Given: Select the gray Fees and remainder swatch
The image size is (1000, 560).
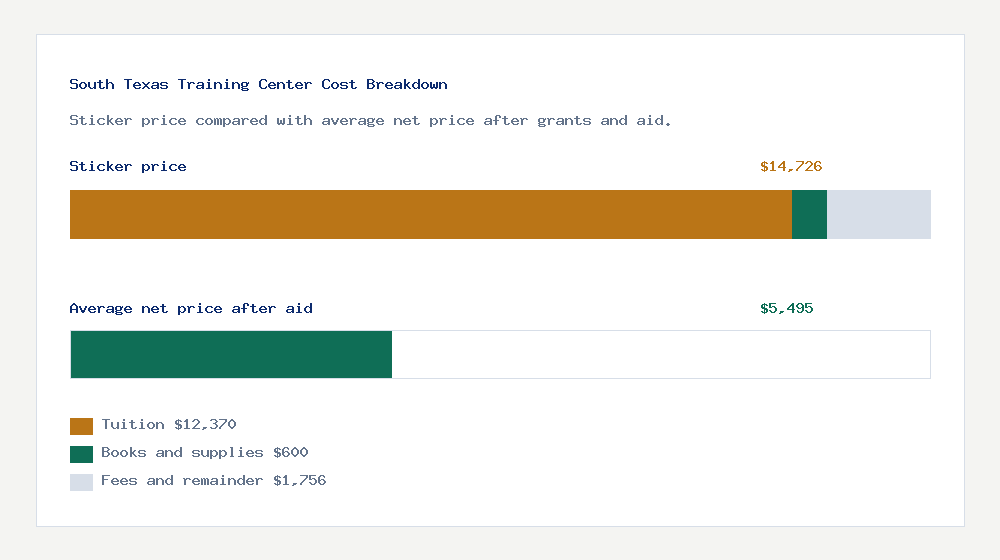Looking at the screenshot, I should (81, 482).
